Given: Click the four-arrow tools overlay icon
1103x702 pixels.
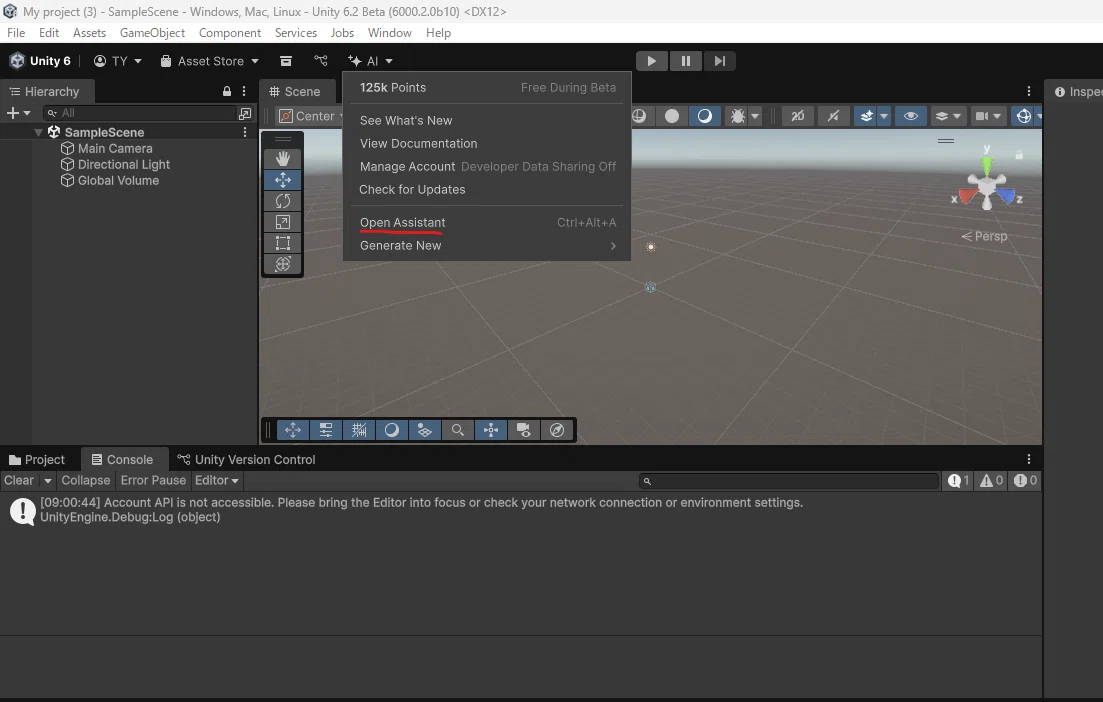Looking at the screenshot, I should point(293,430).
